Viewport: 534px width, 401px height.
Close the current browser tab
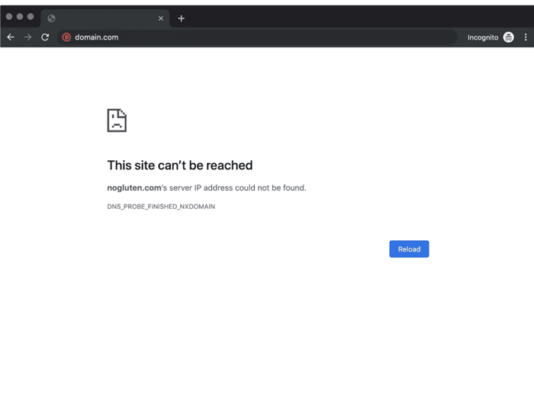161,18
